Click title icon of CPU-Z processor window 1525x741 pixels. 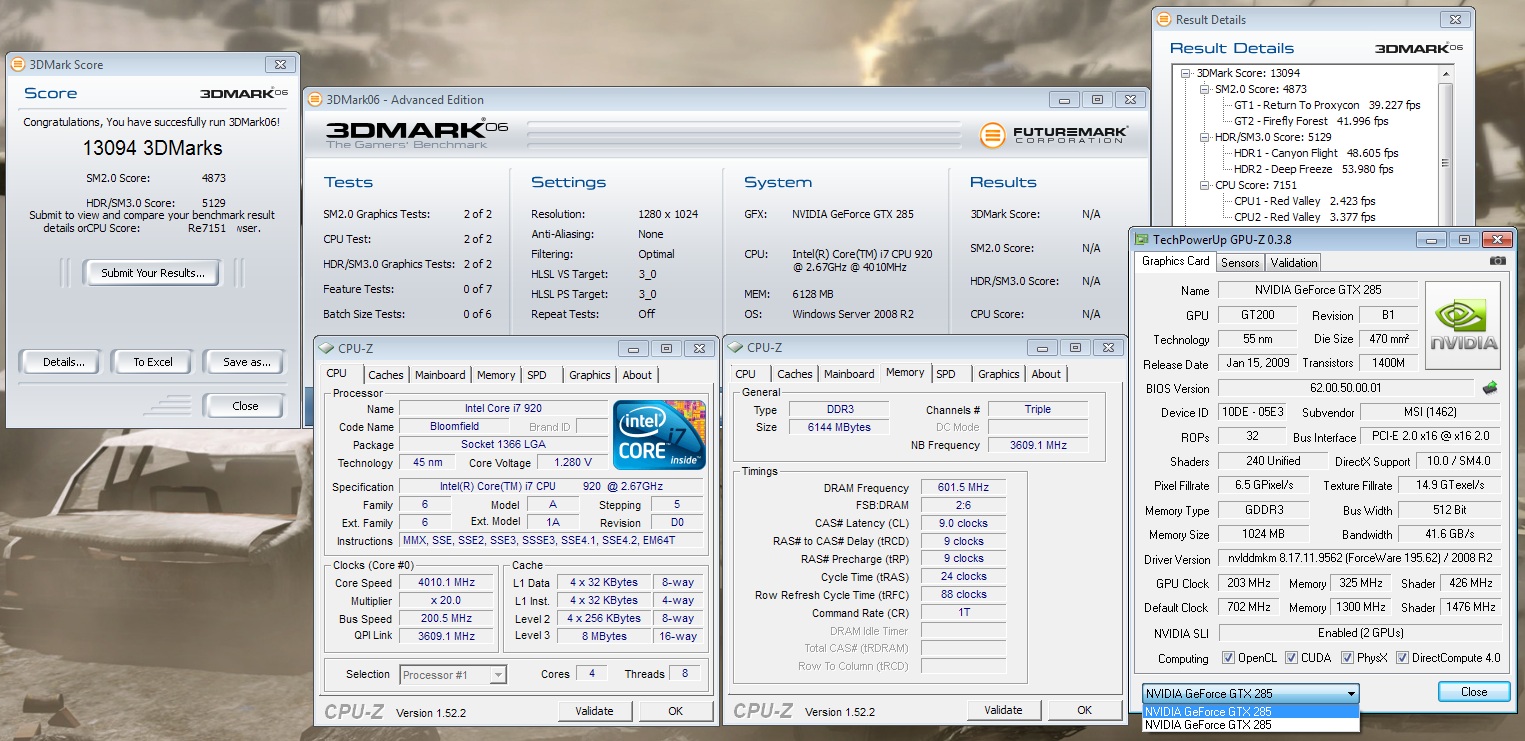[328, 348]
